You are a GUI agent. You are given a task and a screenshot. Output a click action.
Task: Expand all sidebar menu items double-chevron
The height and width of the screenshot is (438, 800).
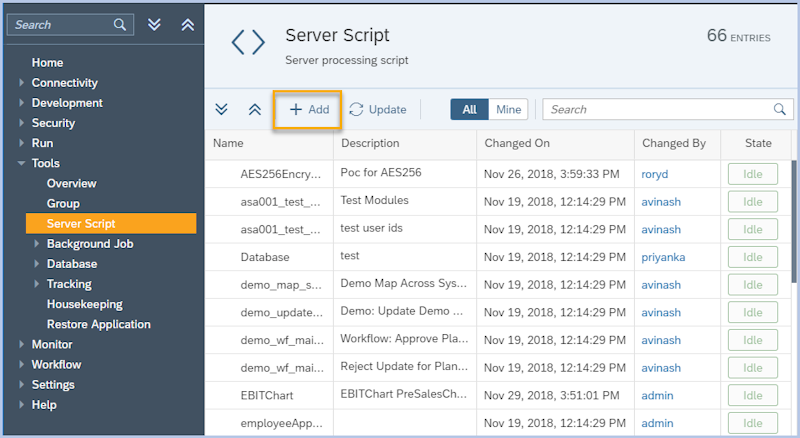coord(154,24)
